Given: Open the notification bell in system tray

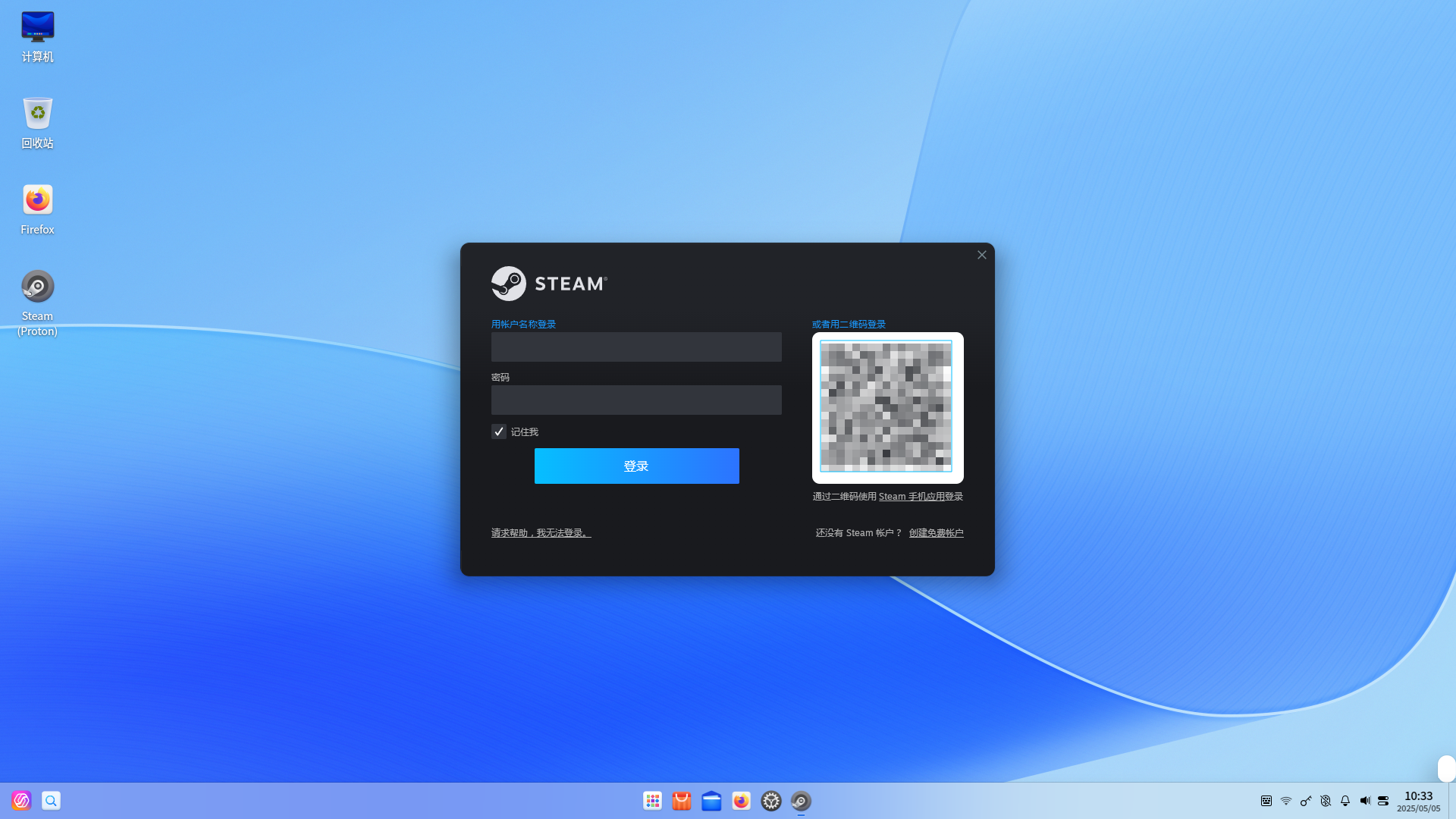Looking at the screenshot, I should tap(1345, 801).
